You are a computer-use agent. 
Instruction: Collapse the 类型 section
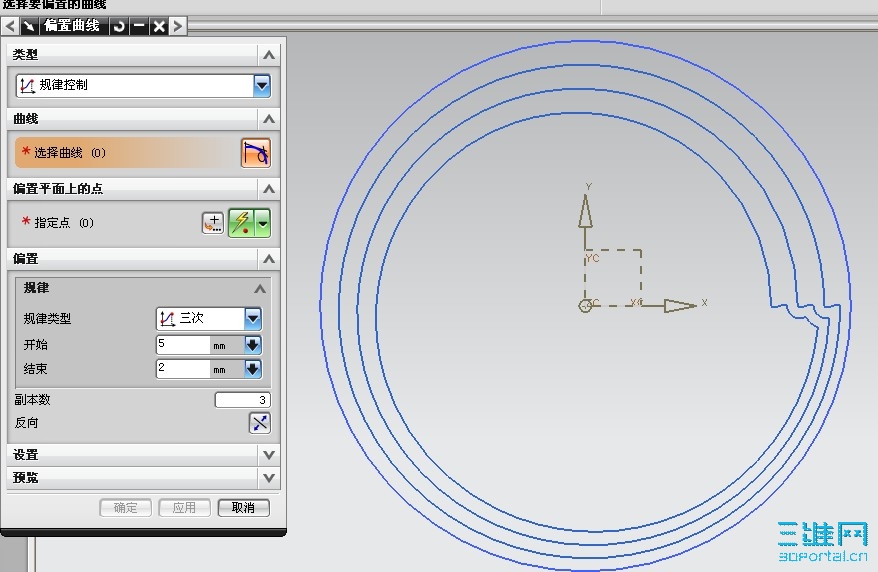pos(269,55)
